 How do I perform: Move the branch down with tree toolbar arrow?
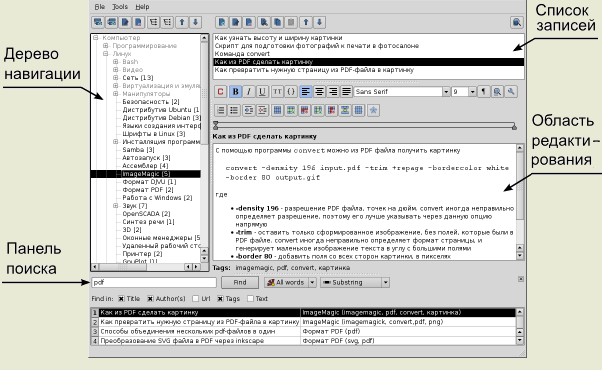195,22
